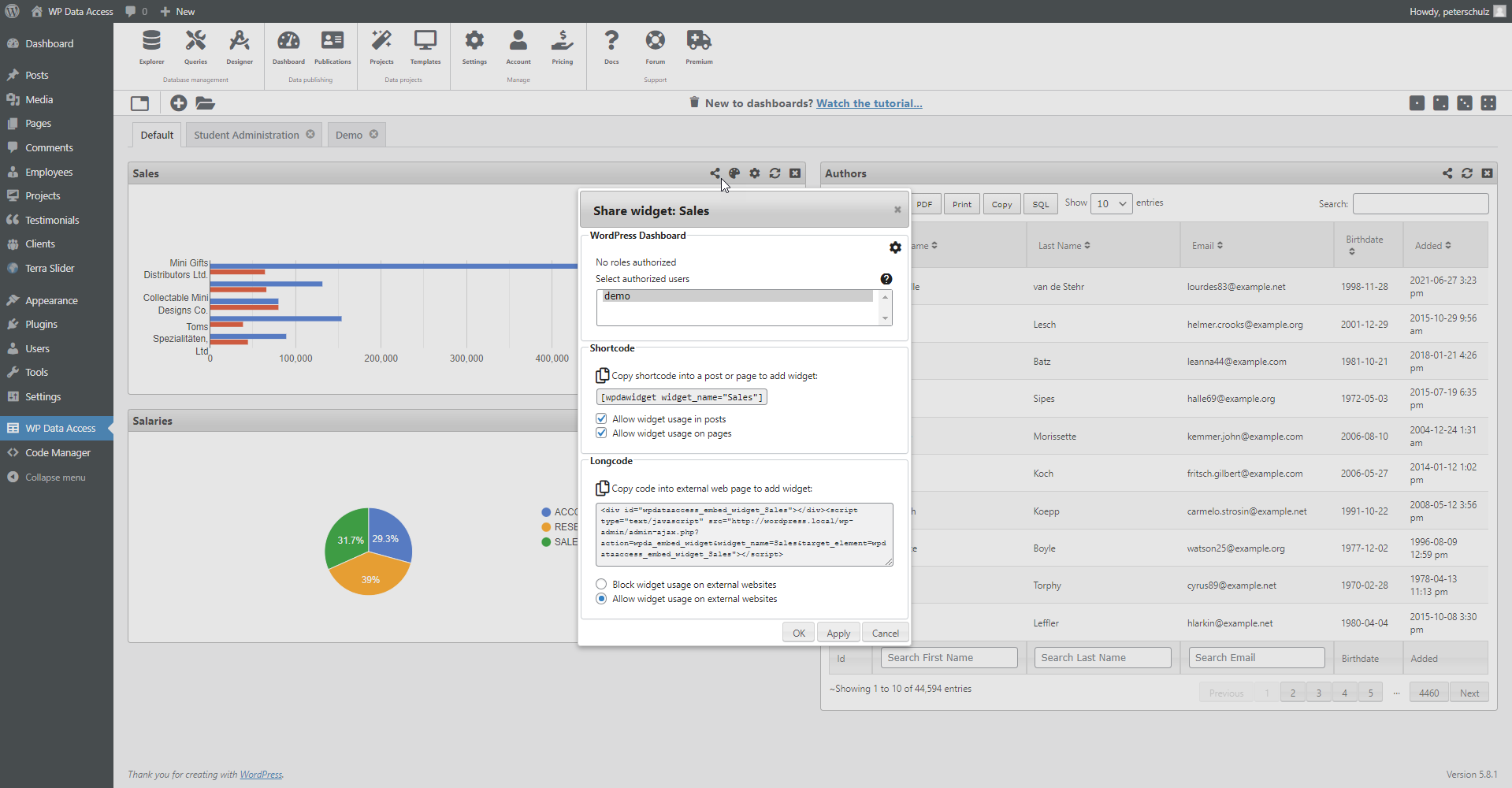Image resolution: width=1512 pixels, height=788 pixels.
Task: Click help icon beside Select authorized users
Action: tap(886, 279)
